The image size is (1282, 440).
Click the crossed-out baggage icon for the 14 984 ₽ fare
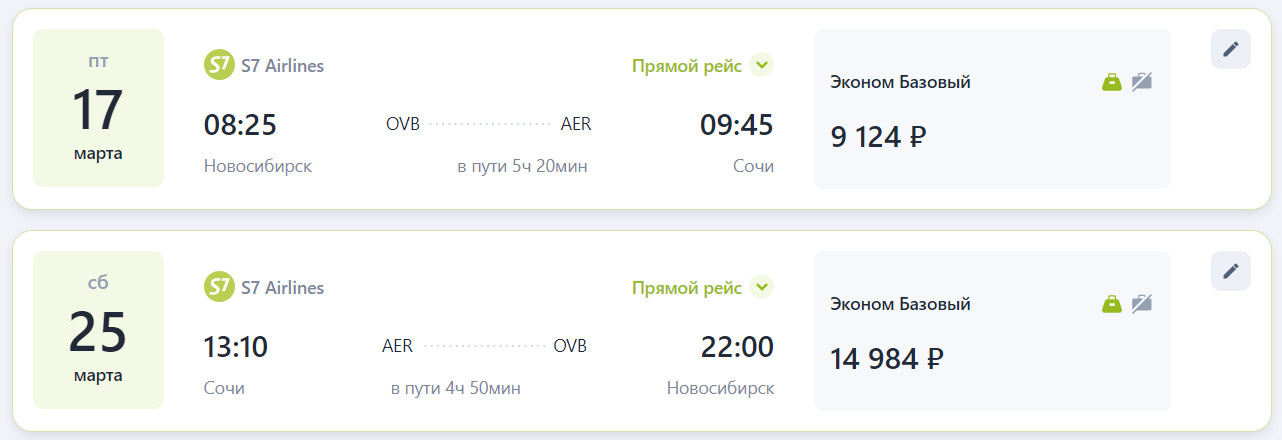click(x=1142, y=304)
